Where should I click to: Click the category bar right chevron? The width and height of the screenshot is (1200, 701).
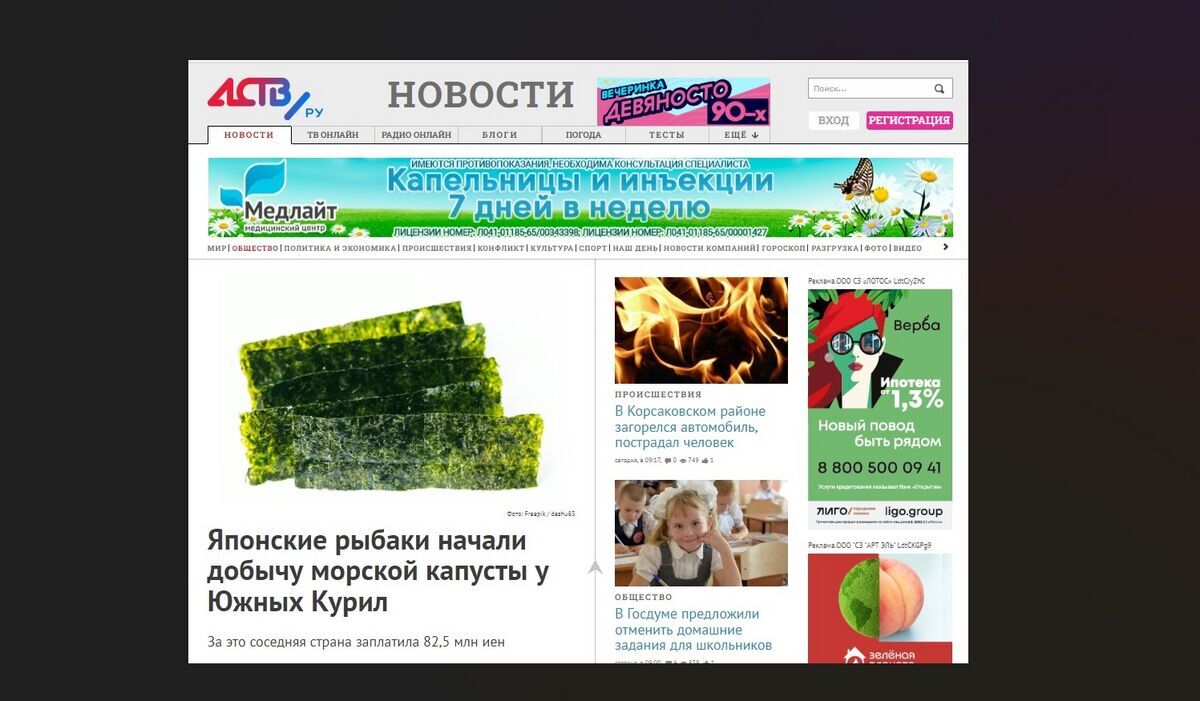(x=946, y=247)
